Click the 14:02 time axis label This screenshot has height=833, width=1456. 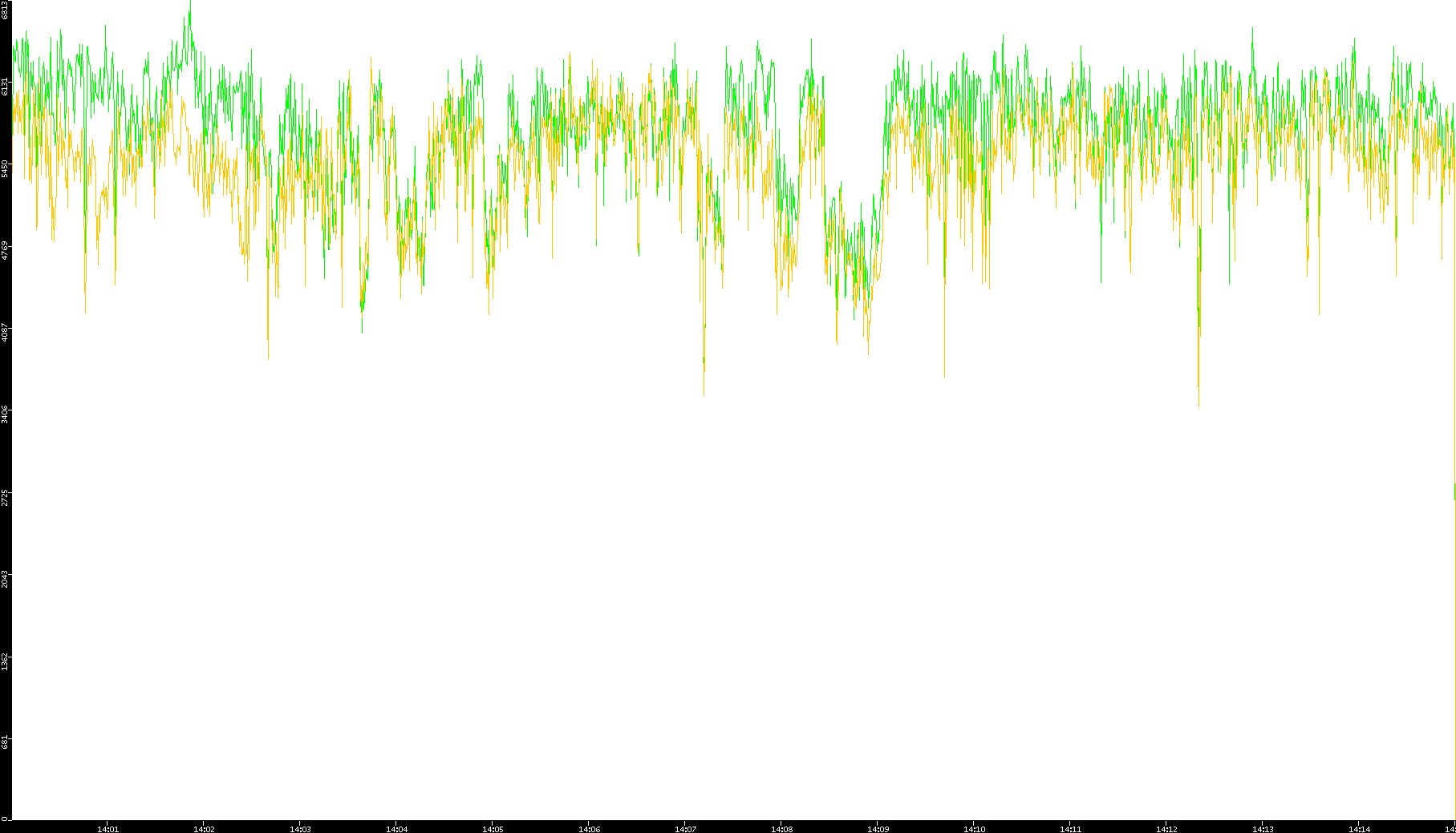(204, 829)
